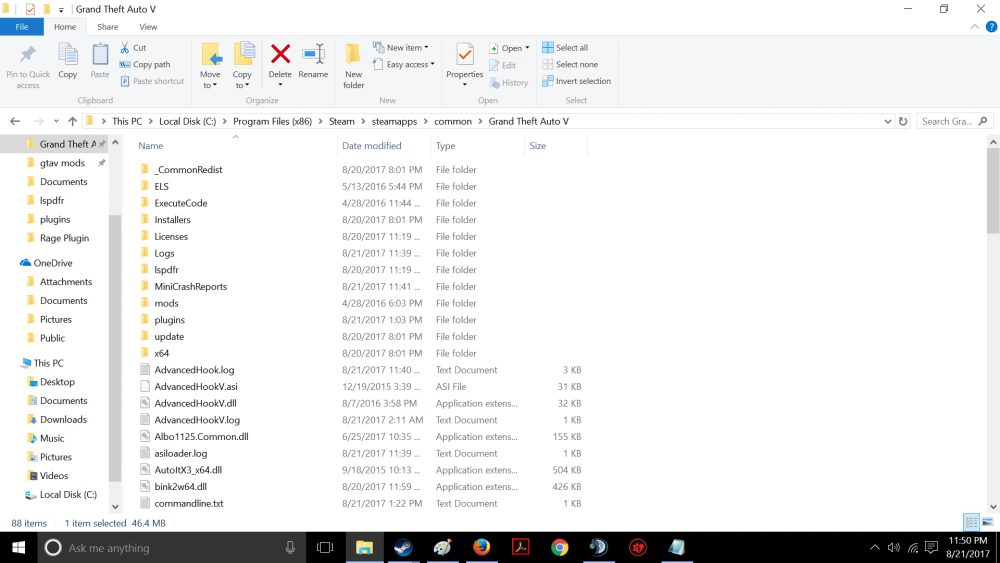This screenshot has width=1000, height=563.
Task: Select Downloads under This PC
Action: pos(63,420)
